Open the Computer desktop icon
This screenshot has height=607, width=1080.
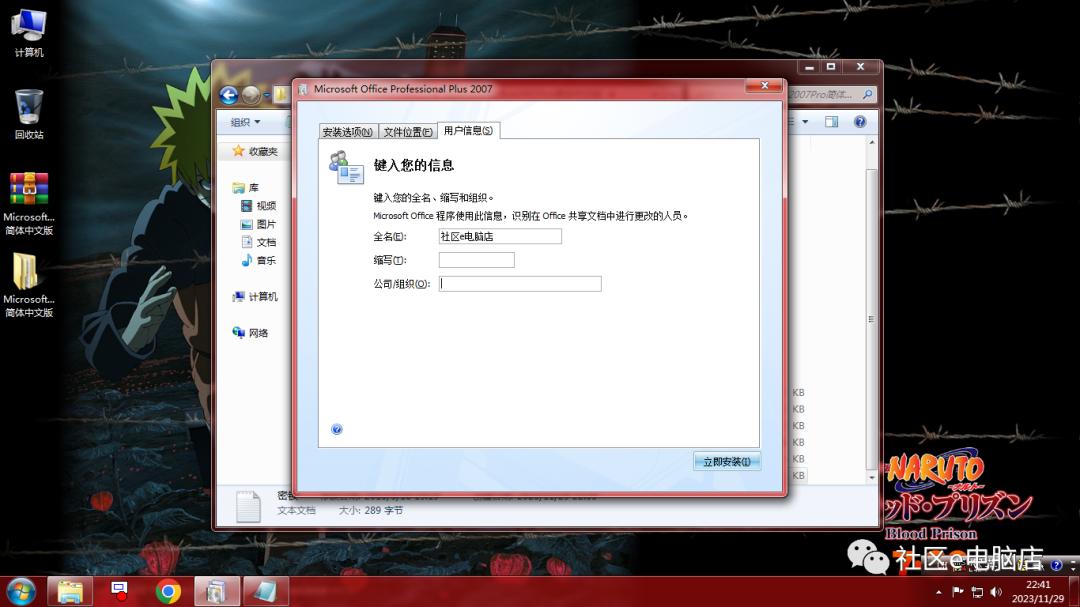coord(28,33)
